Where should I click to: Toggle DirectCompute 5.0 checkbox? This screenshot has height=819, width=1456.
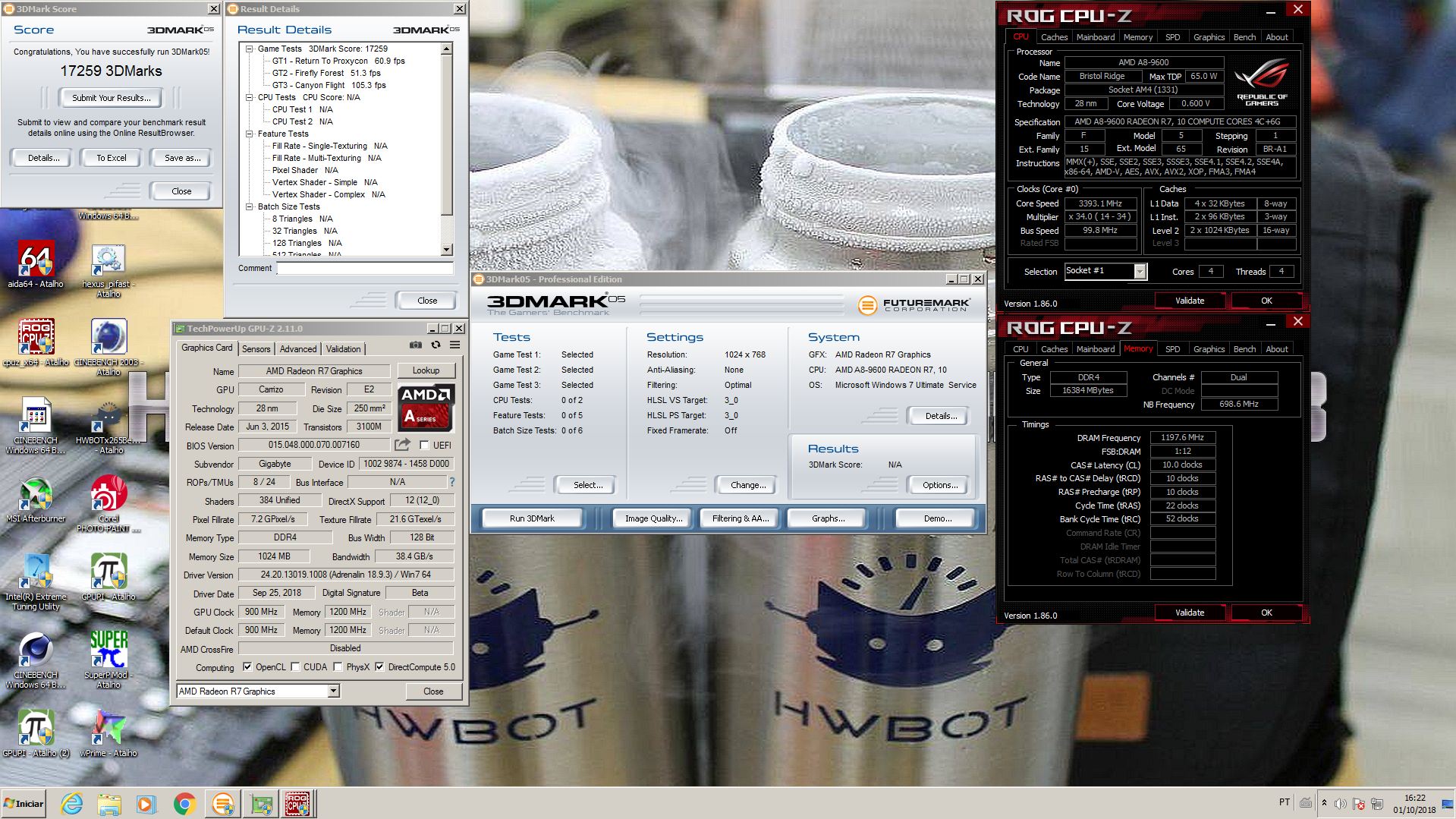click(x=379, y=667)
